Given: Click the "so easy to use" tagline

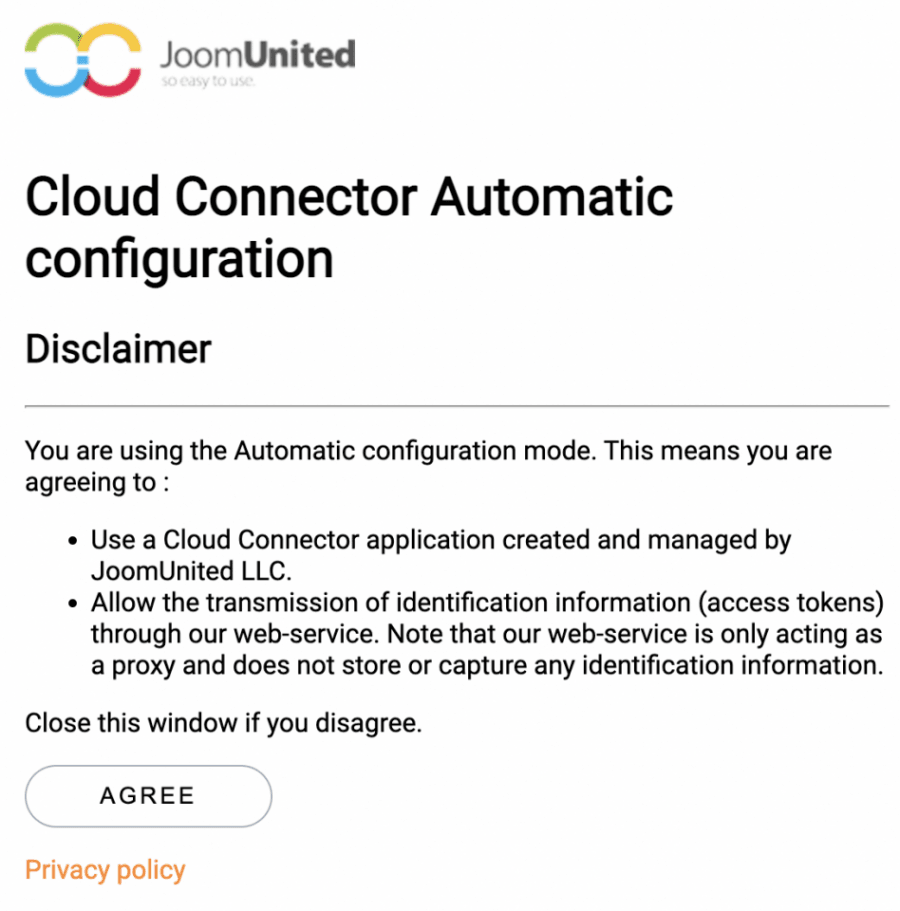Looking at the screenshot, I should pos(208,82).
